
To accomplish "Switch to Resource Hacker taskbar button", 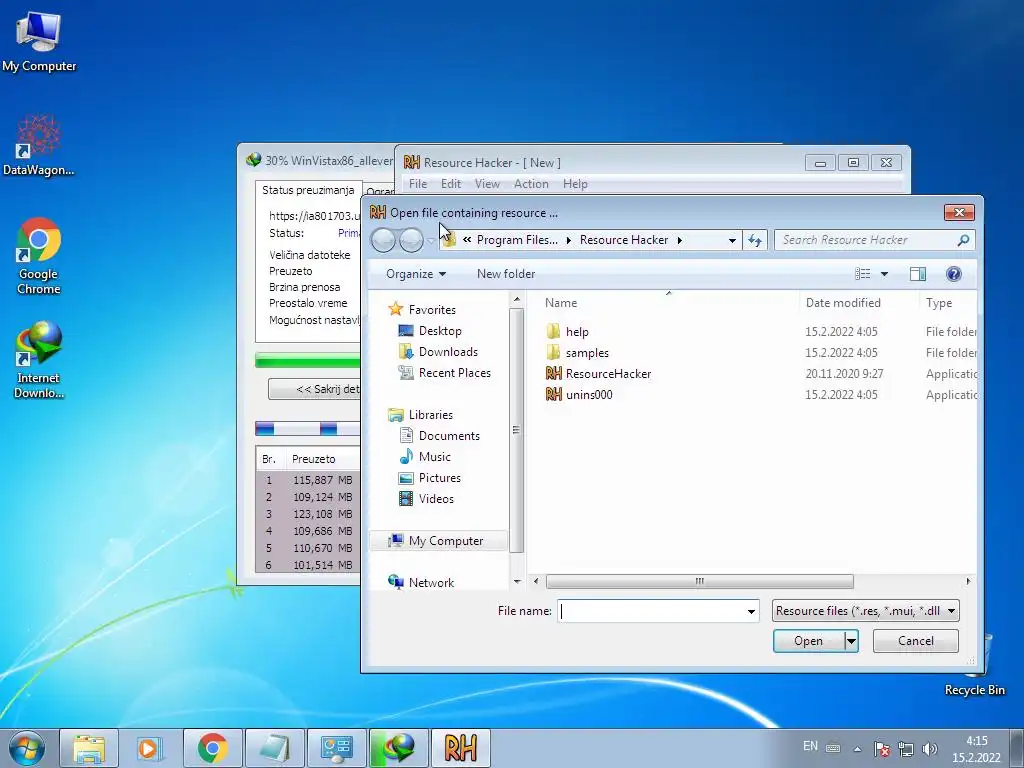I will pyautogui.click(x=460, y=748).
